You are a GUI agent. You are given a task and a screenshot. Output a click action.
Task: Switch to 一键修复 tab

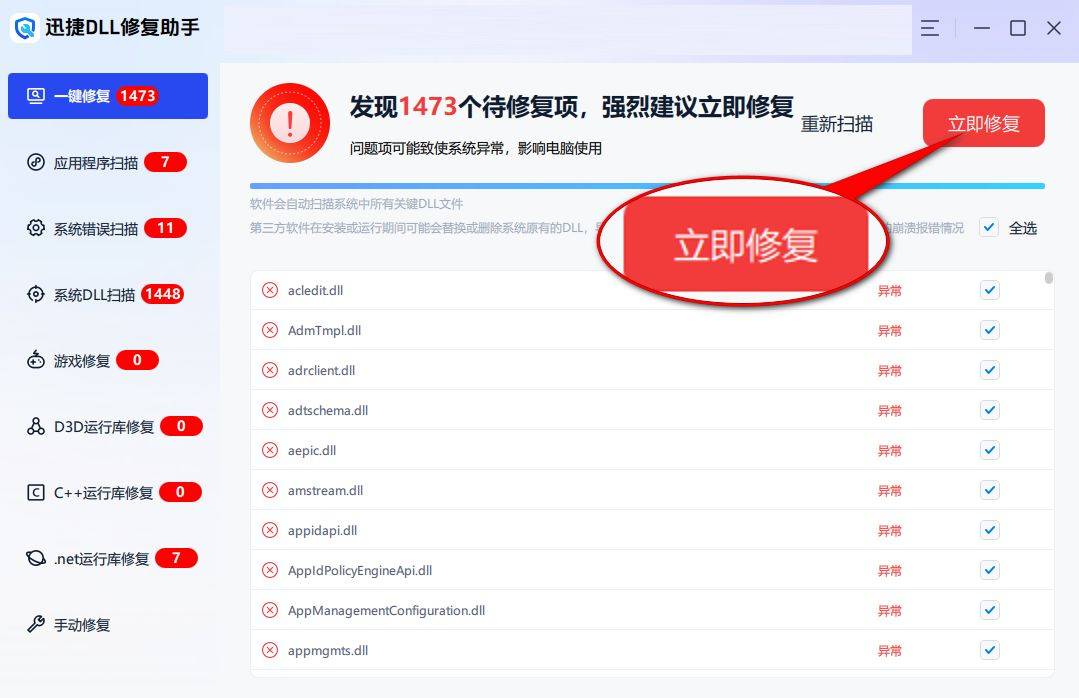pos(108,96)
